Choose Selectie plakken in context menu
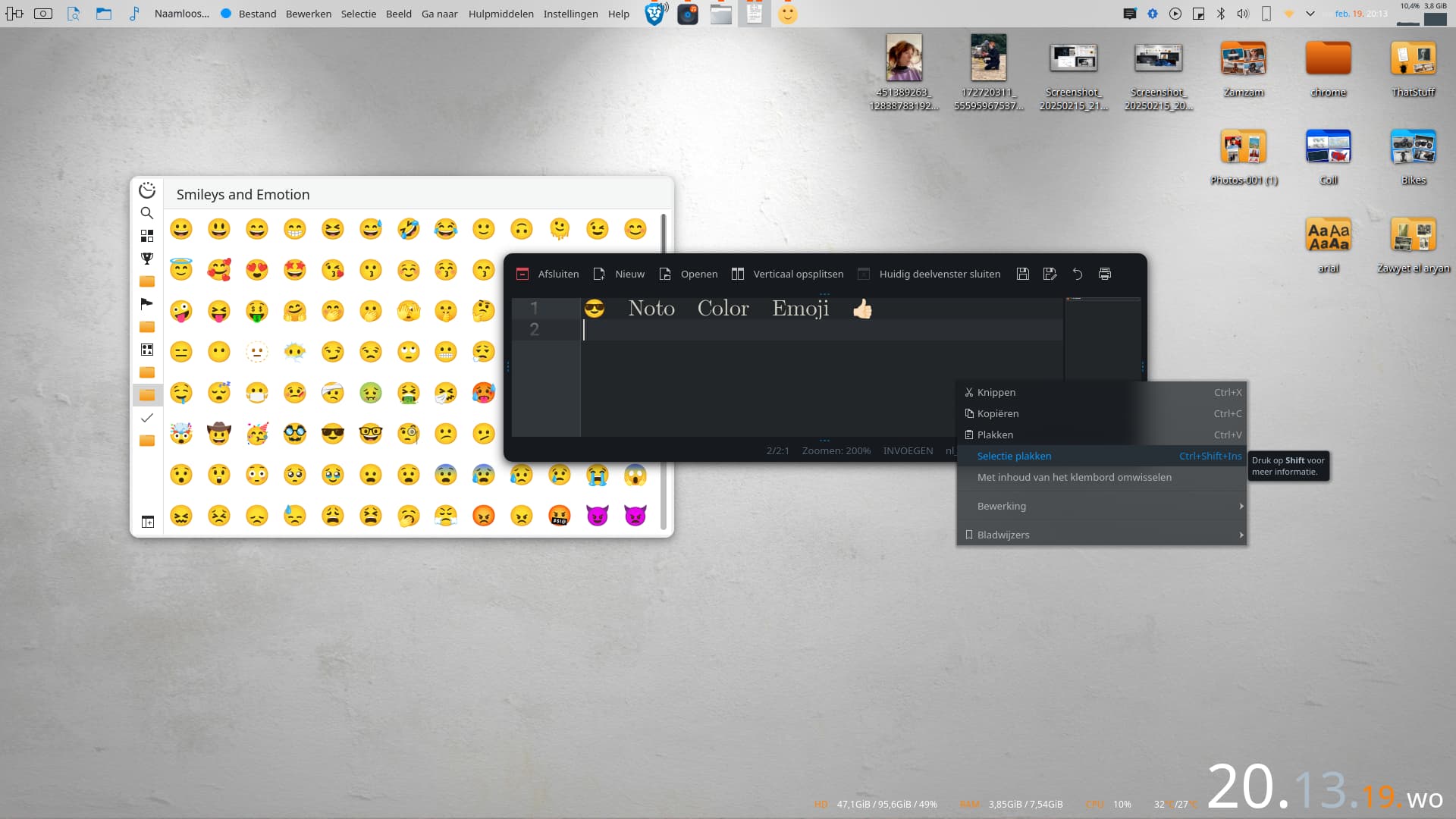The width and height of the screenshot is (1456, 819). point(1102,456)
